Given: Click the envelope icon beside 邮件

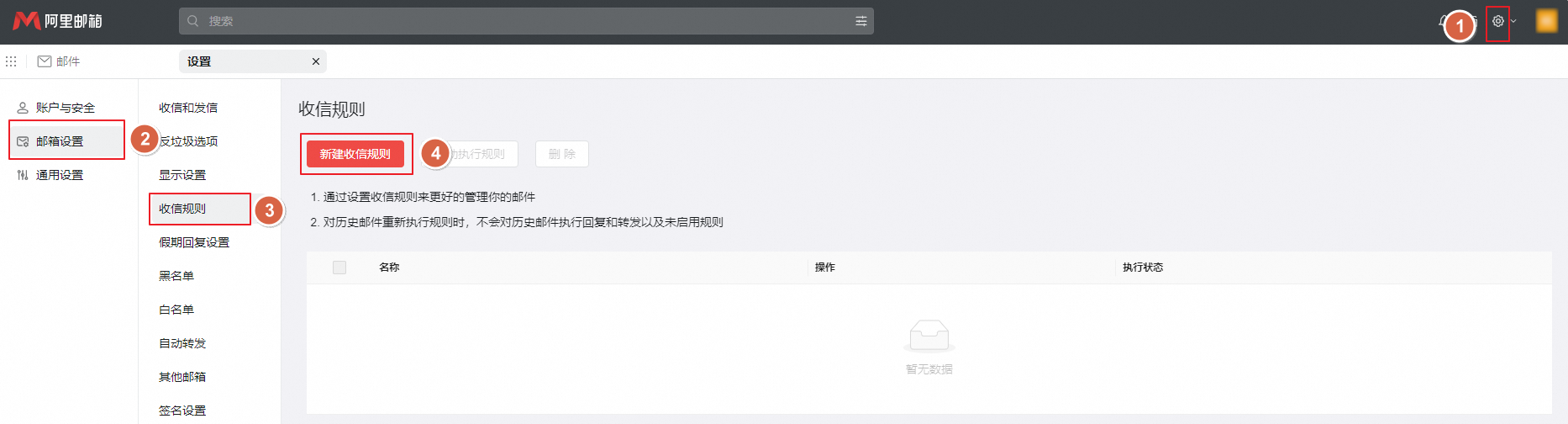Looking at the screenshot, I should click(x=45, y=61).
